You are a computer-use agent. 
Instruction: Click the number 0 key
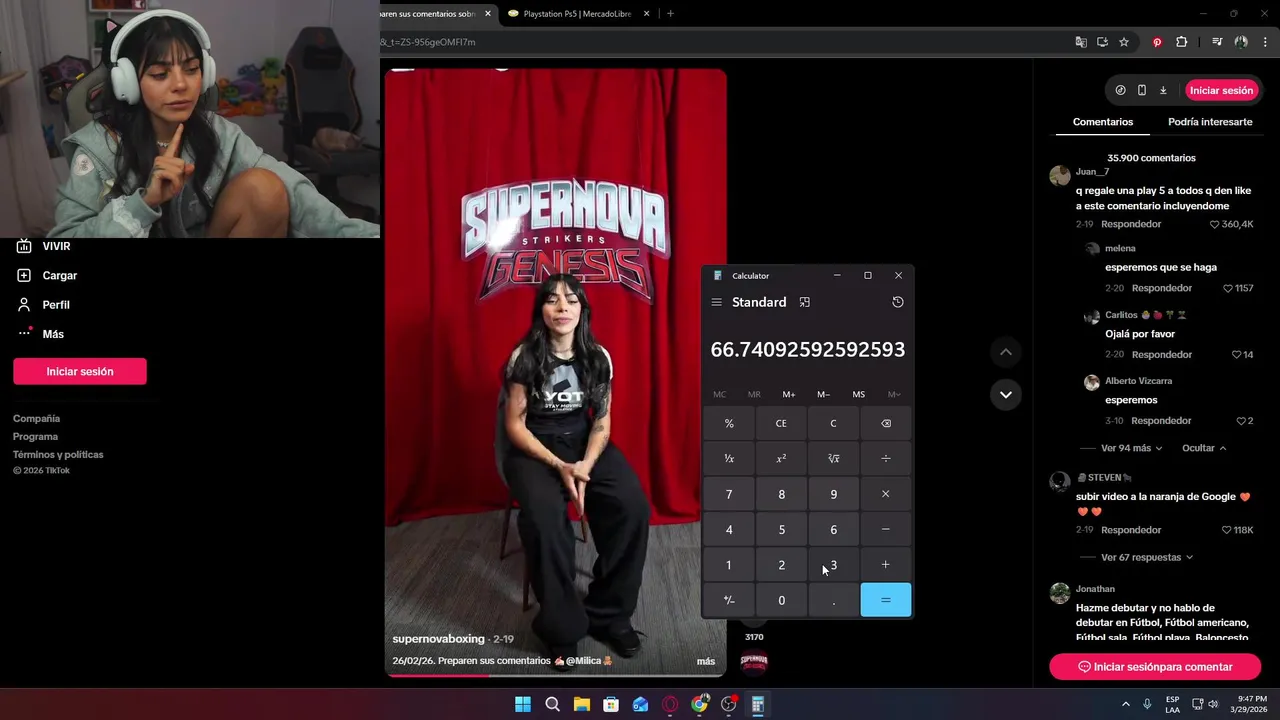[781, 600]
